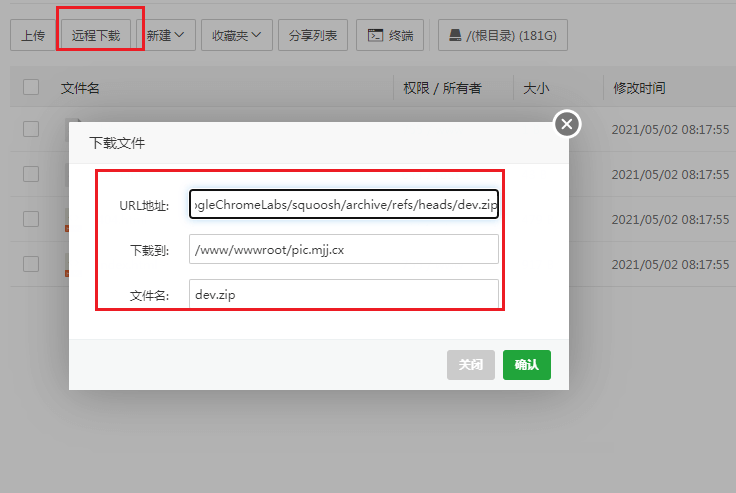
Task: Expand the 新建 dropdown menu
Action: tap(166, 36)
